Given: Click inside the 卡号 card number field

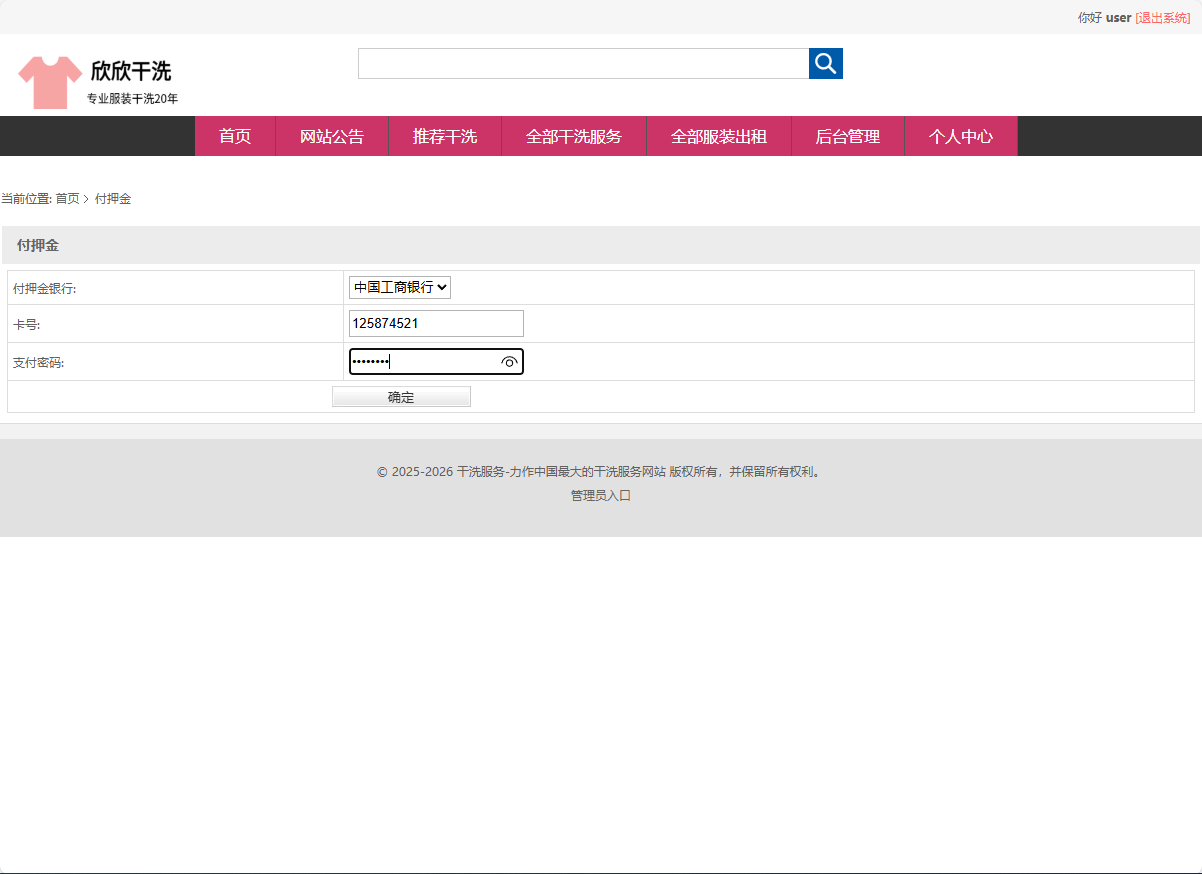Looking at the screenshot, I should 435,323.
